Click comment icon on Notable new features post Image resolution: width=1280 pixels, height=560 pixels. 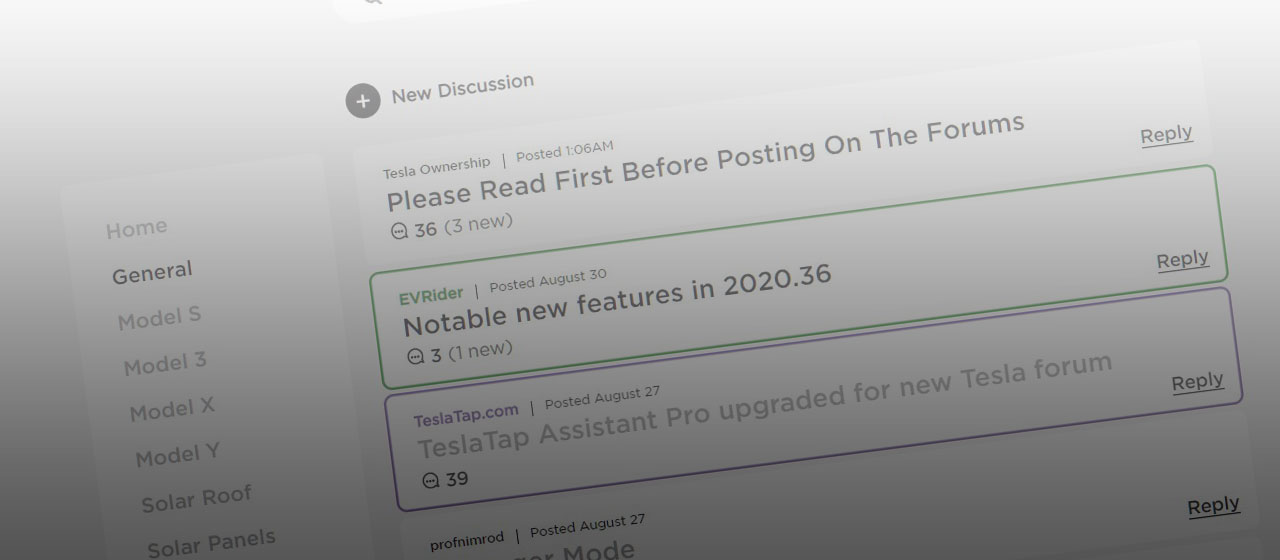416,356
